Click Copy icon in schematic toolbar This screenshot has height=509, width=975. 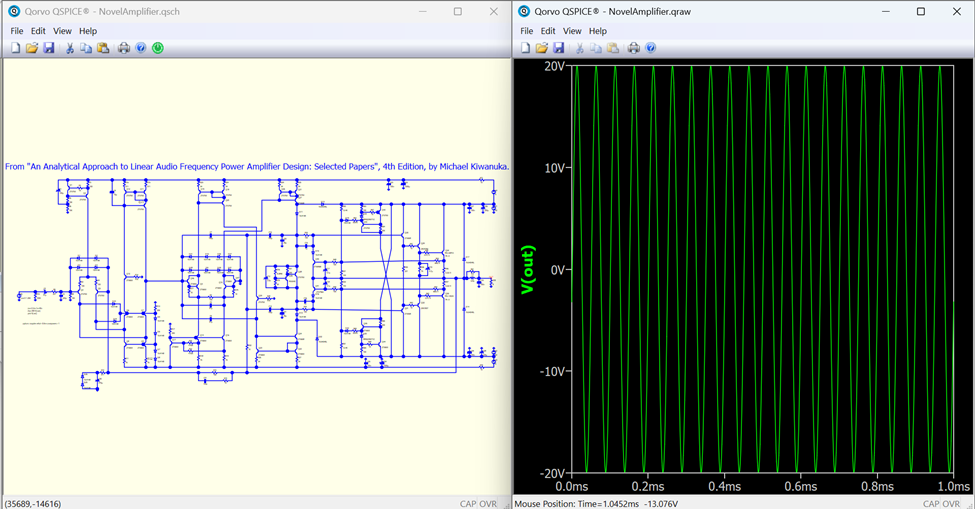coord(86,48)
